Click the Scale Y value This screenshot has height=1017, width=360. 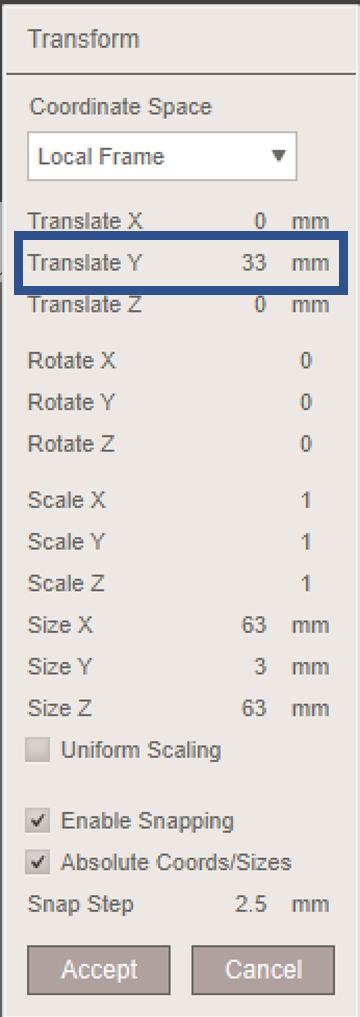pyautogui.click(x=306, y=542)
